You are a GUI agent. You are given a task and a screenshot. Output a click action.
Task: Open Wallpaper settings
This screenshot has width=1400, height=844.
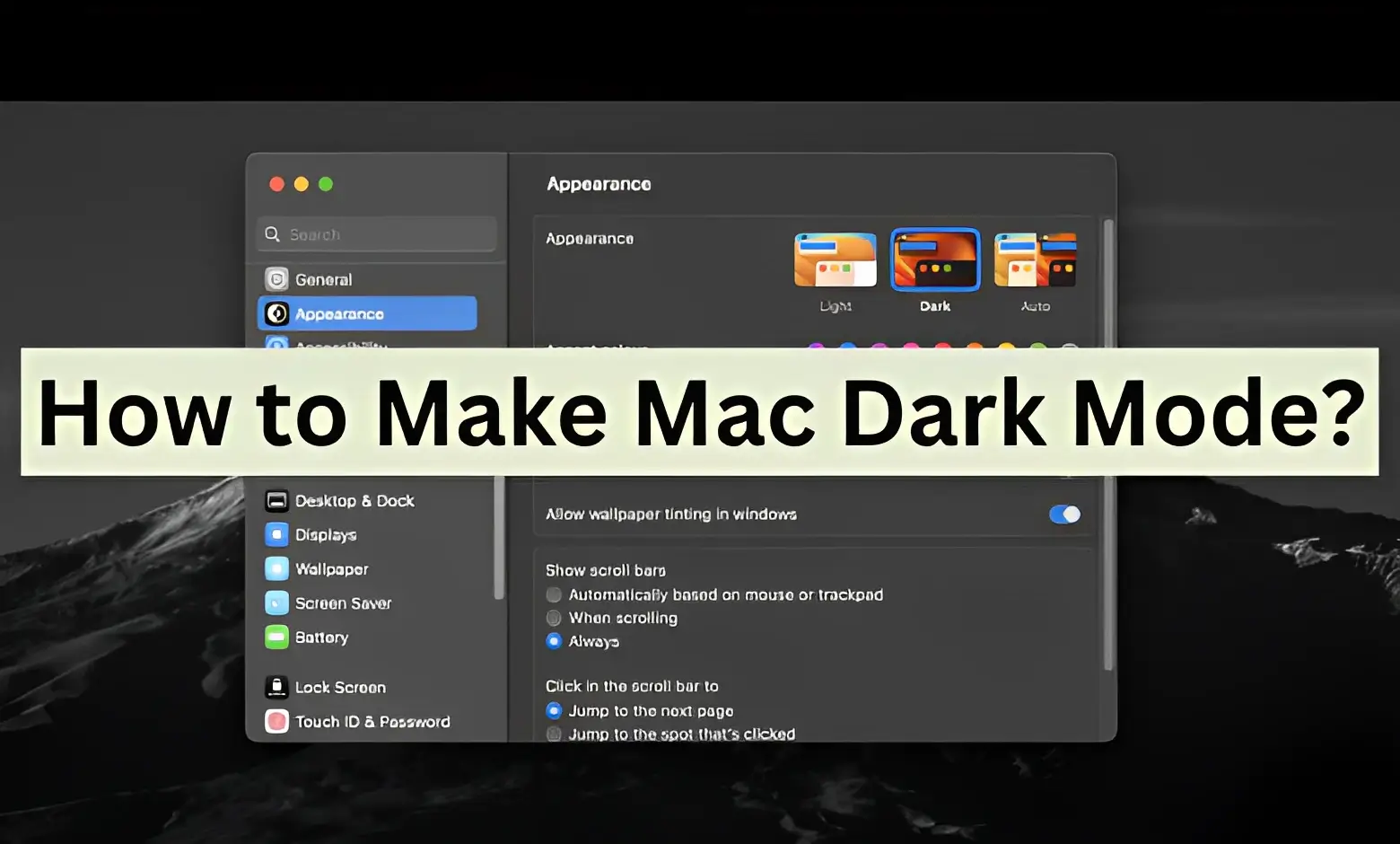[331, 568]
